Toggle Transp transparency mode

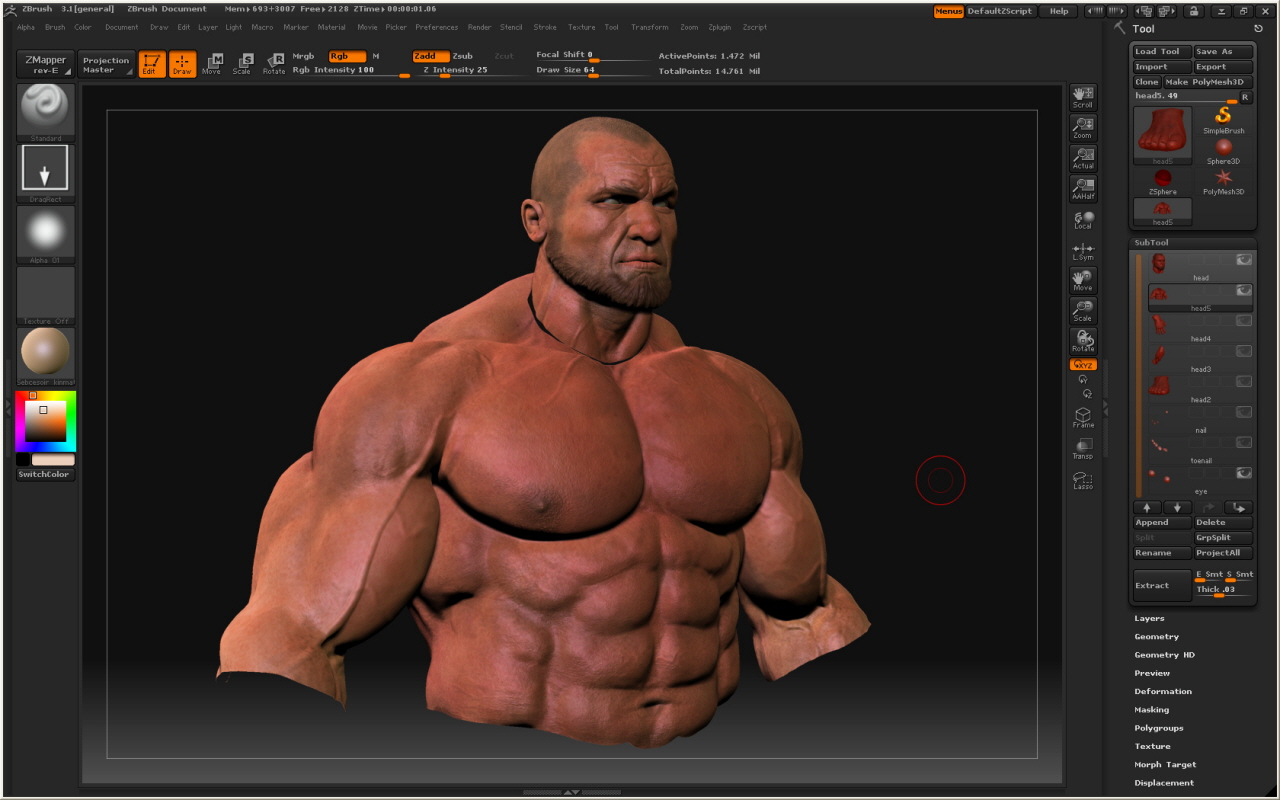[1083, 448]
